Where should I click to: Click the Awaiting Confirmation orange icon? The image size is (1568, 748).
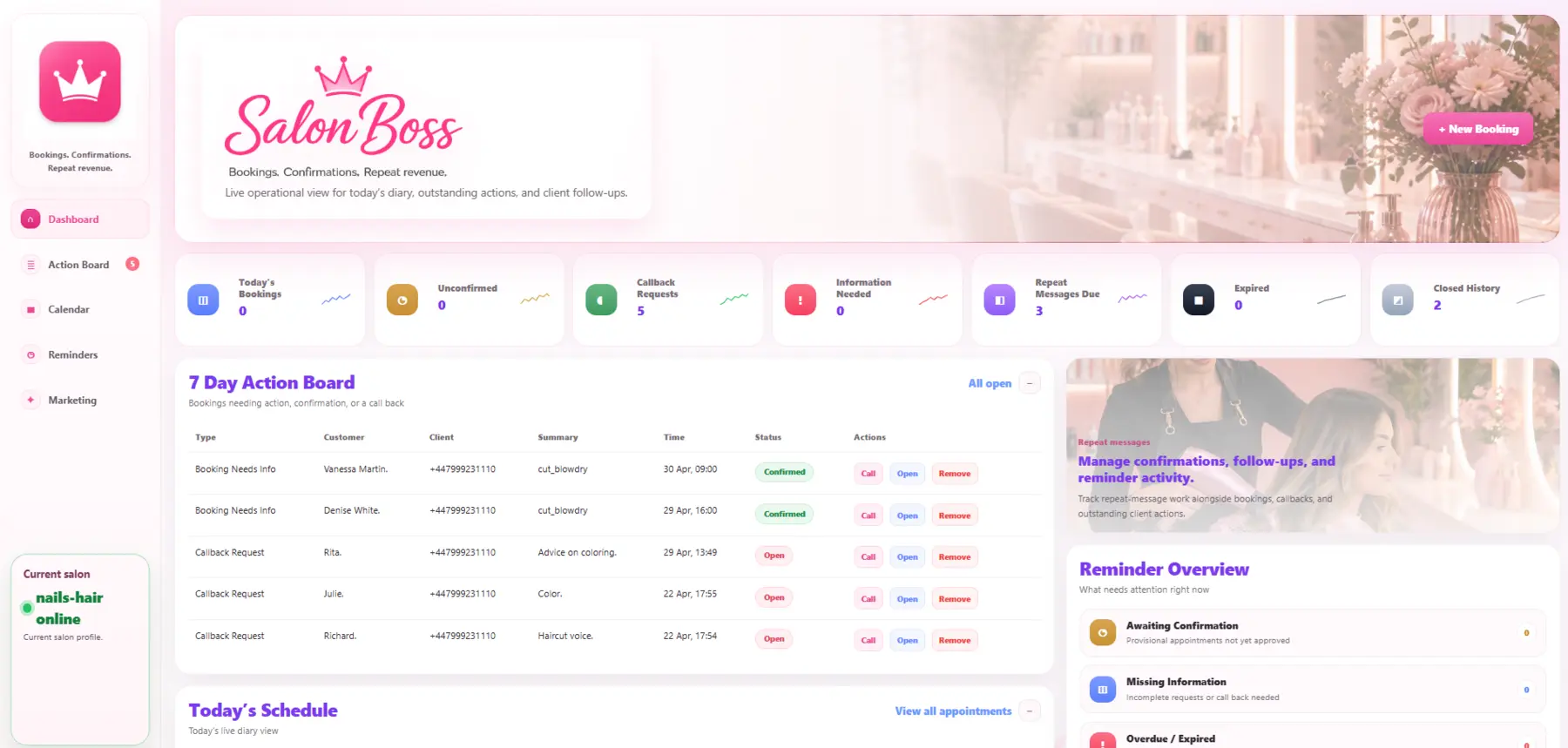pyautogui.click(x=1103, y=633)
